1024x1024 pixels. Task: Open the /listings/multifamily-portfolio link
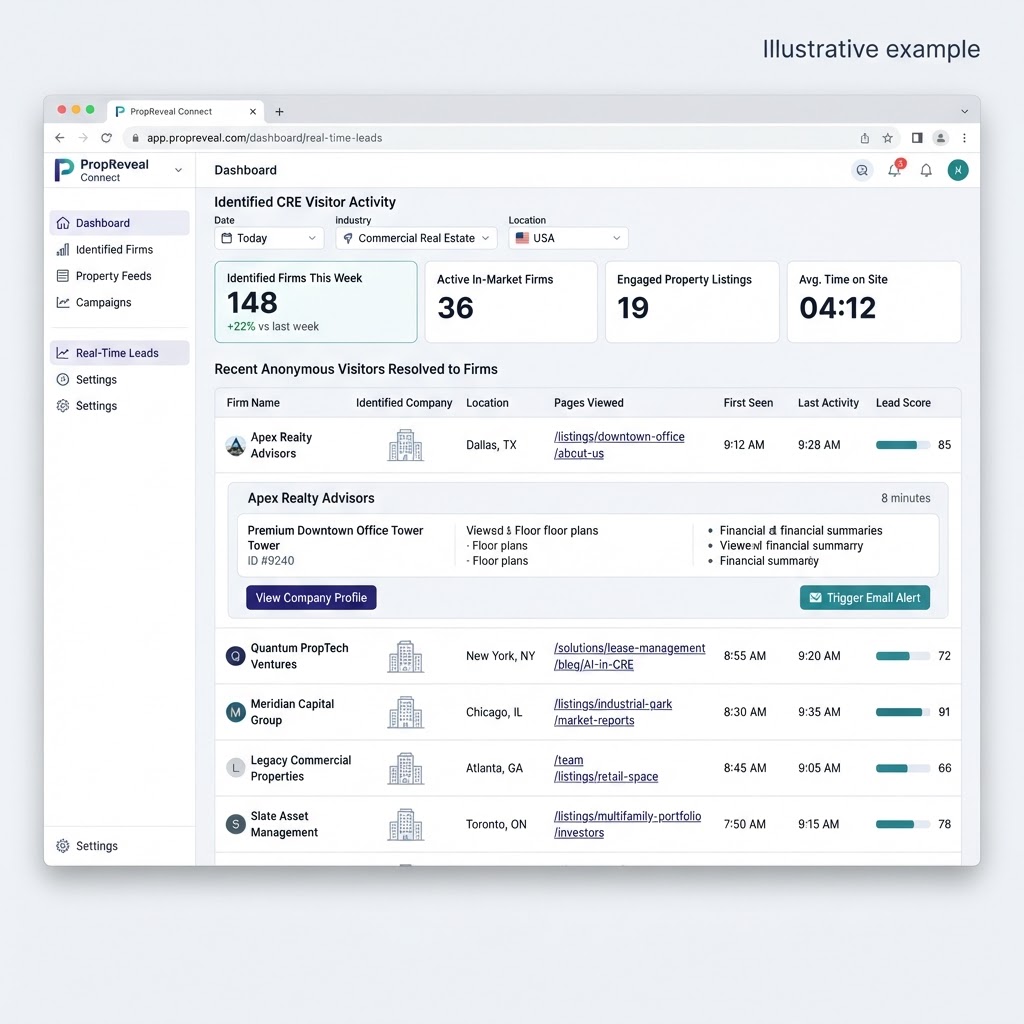pos(628,816)
